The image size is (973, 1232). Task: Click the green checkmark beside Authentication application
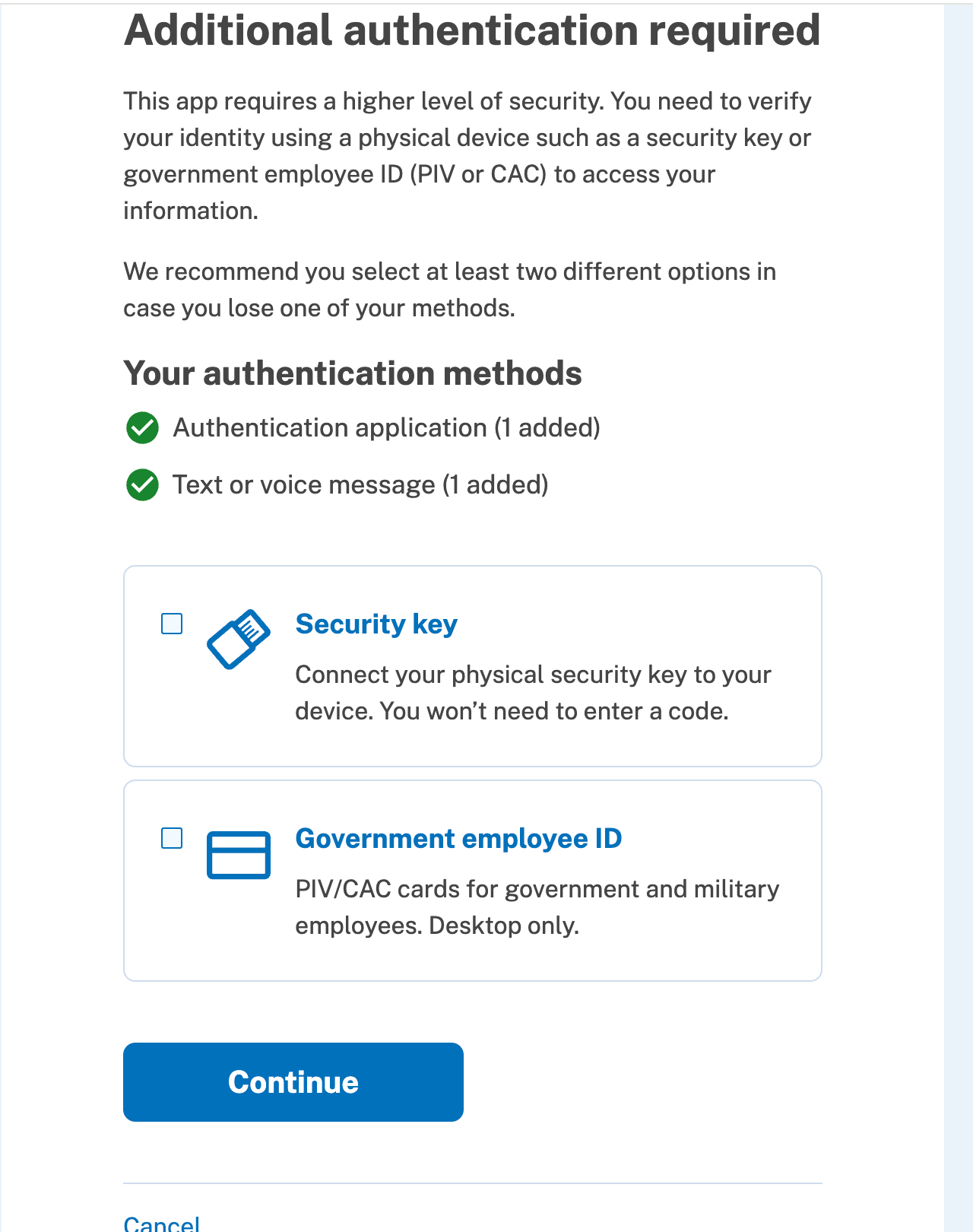(142, 428)
